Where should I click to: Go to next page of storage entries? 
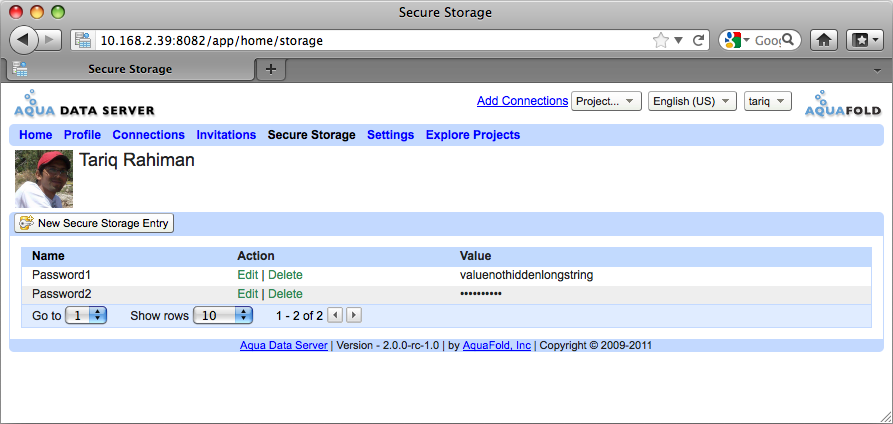(x=353, y=315)
